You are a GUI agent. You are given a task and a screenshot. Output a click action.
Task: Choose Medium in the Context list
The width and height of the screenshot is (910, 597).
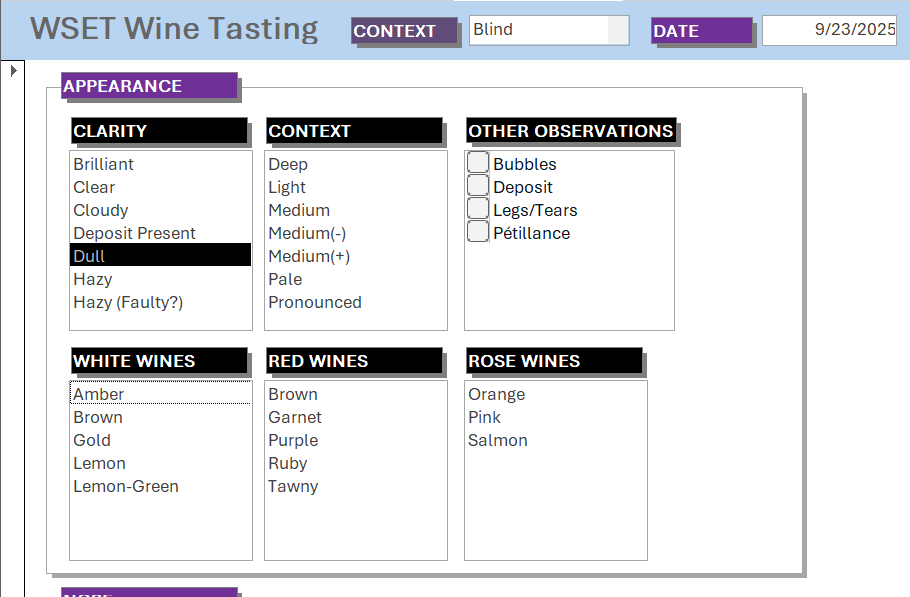(356, 210)
